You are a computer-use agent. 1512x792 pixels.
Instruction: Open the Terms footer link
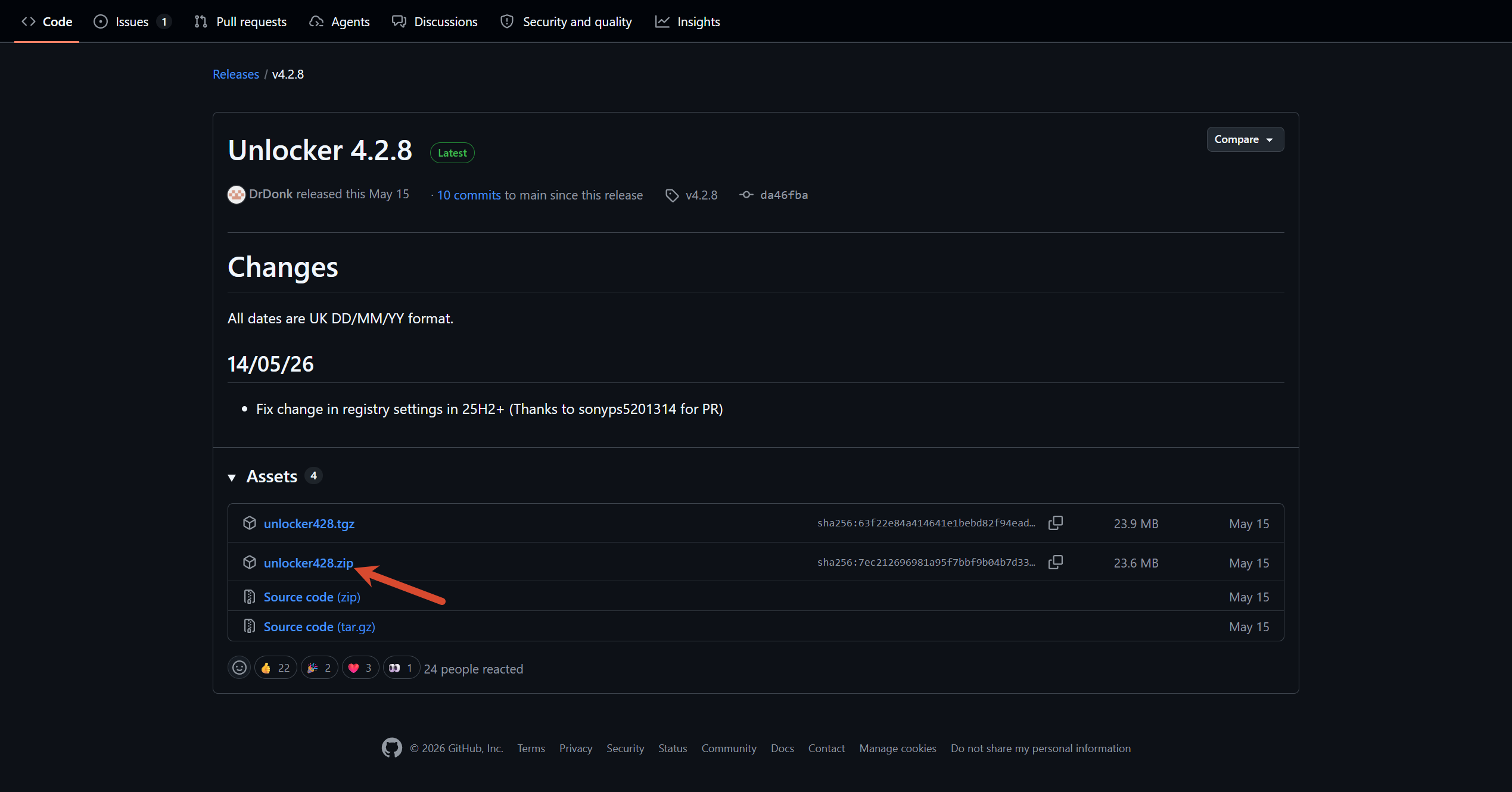tap(531, 748)
